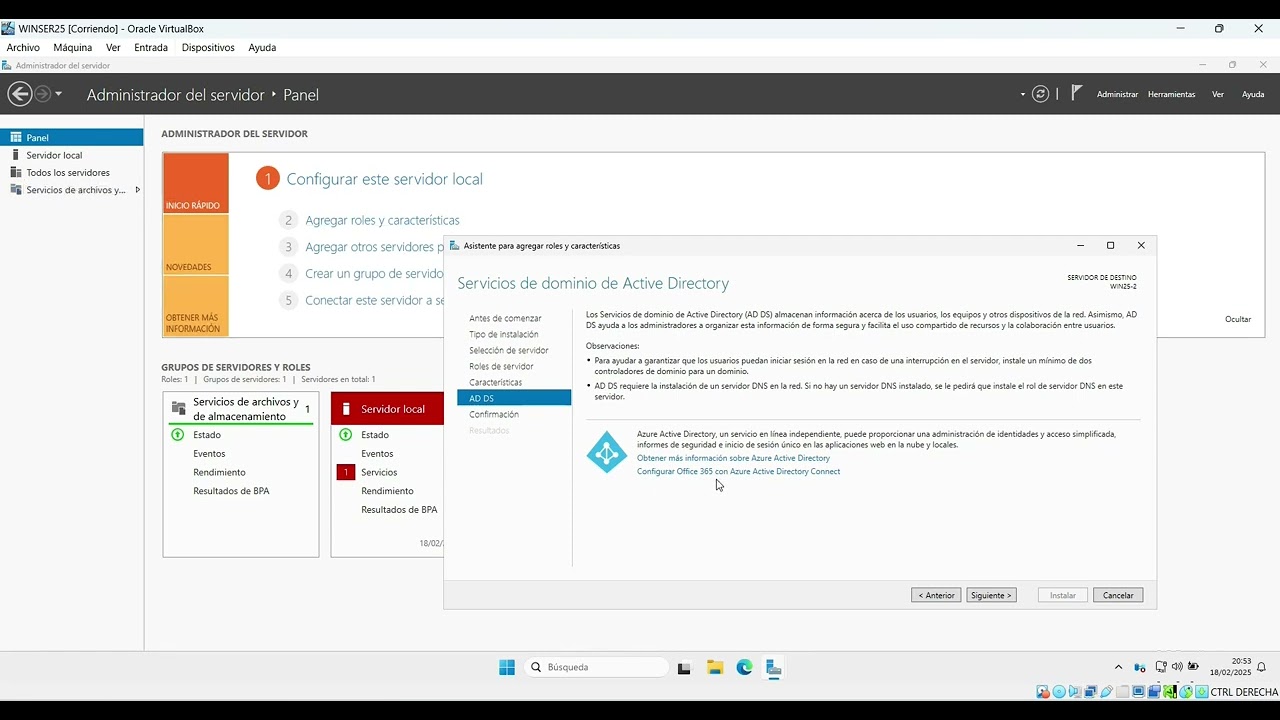
Task: Select Todos los servidores in sidebar
Action: coord(72,172)
